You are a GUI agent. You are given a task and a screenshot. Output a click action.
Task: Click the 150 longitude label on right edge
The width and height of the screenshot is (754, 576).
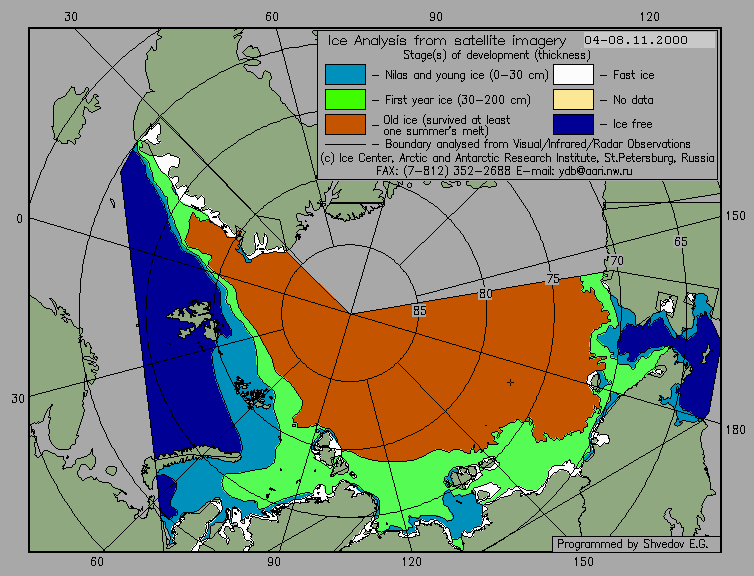(x=735, y=216)
